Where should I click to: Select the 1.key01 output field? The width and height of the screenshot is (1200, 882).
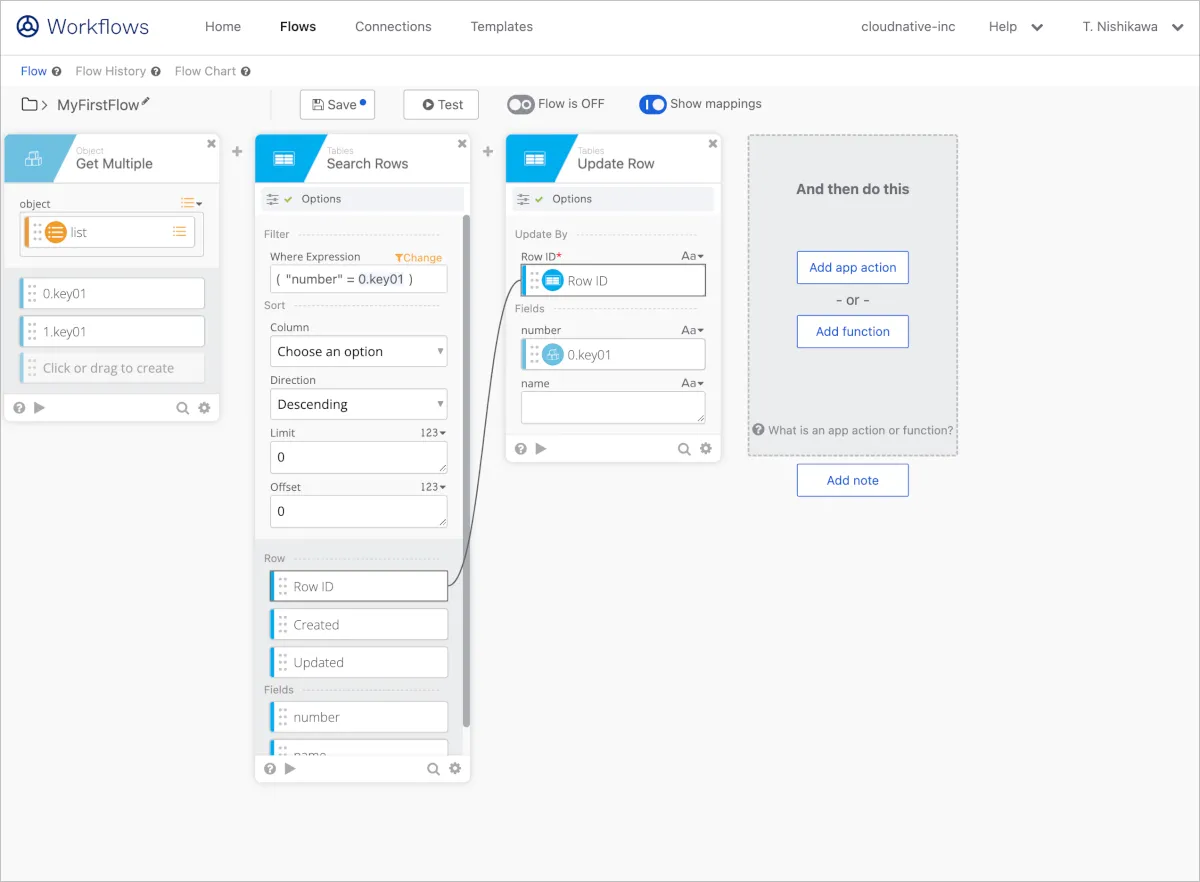coord(112,331)
